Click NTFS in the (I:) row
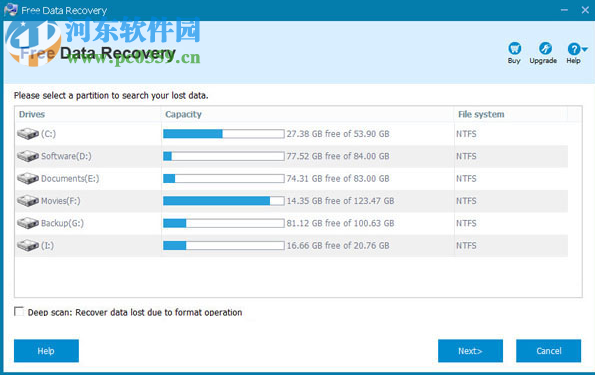Image resolution: width=595 pixels, height=375 pixels. tap(466, 246)
